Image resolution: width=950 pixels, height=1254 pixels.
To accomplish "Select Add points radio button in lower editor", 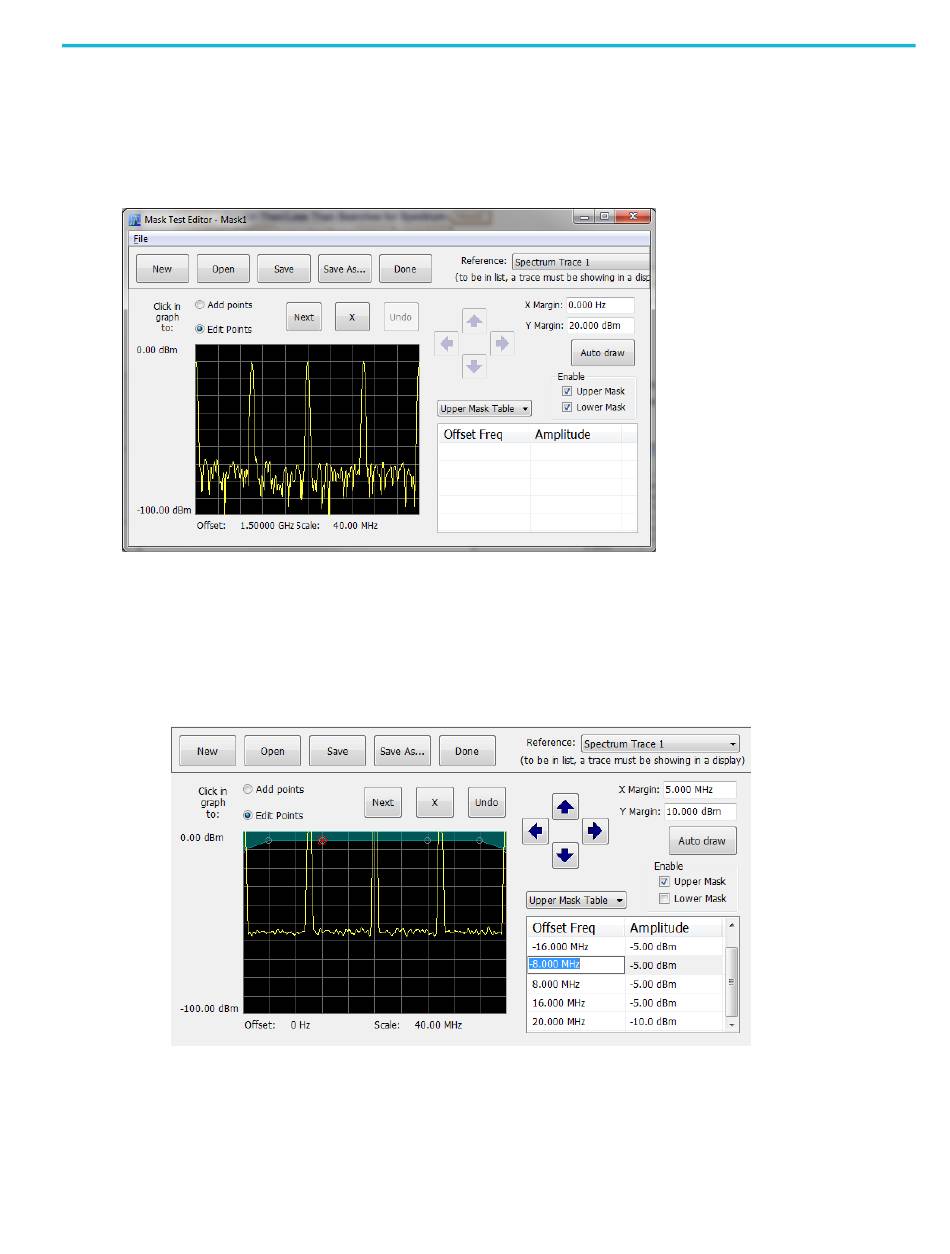I will point(248,789).
